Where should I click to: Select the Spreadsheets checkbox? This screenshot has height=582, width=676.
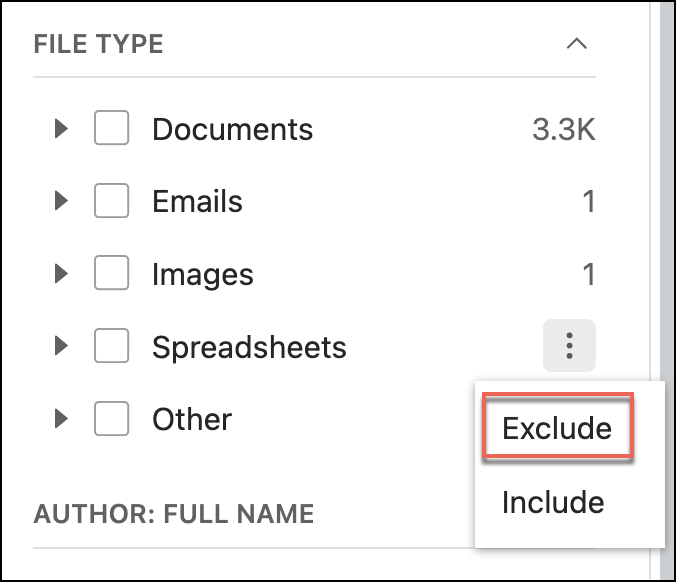(x=111, y=346)
